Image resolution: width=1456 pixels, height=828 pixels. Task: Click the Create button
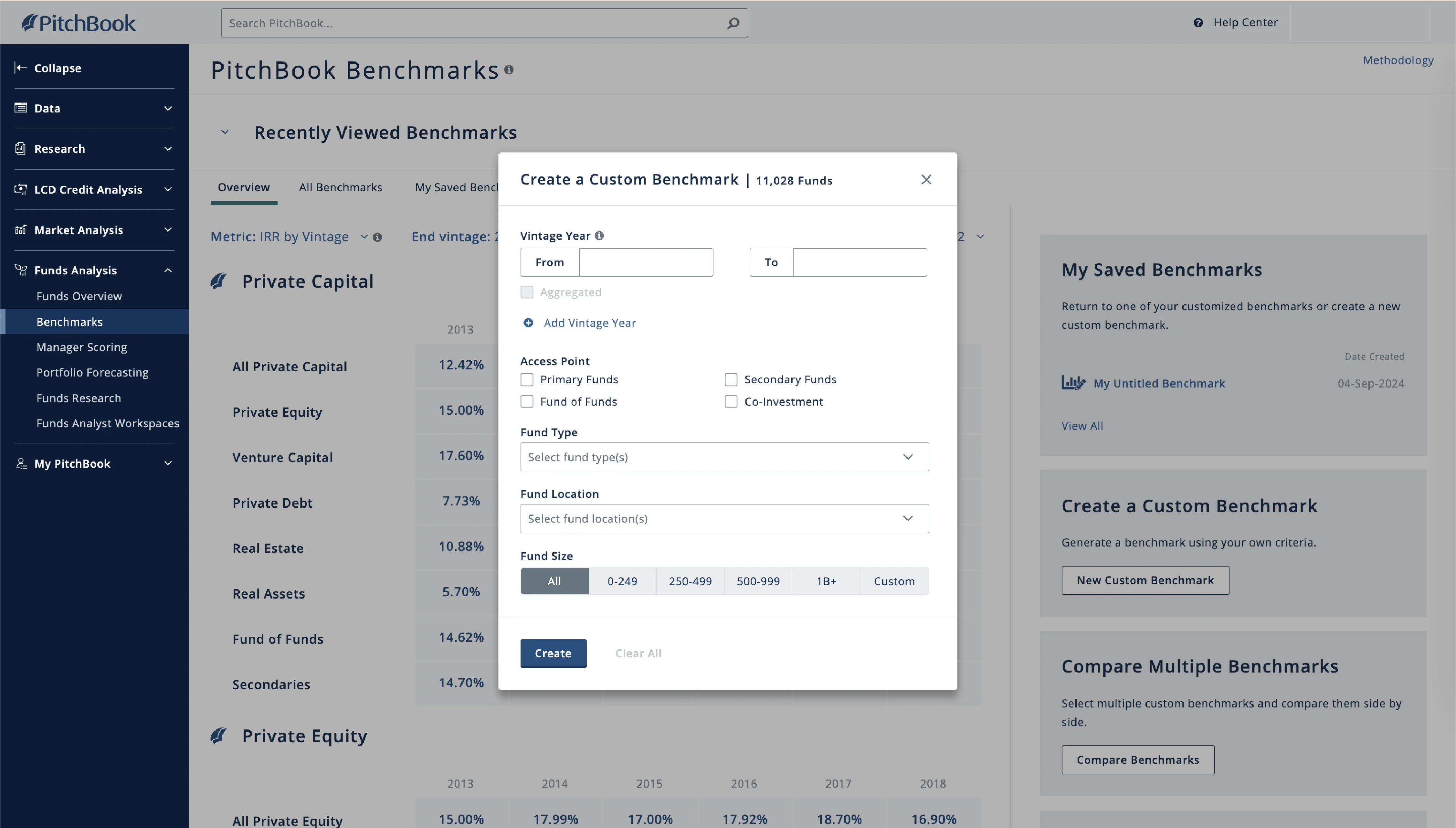(553, 653)
